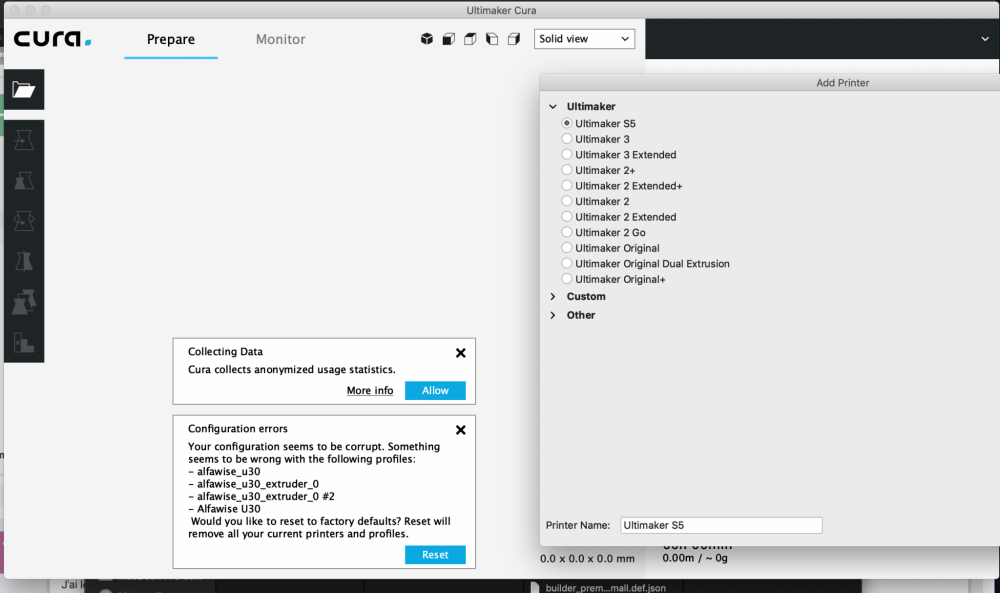Open file with the folder icon
The width and height of the screenshot is (1000, 593).
click(24, 89)
